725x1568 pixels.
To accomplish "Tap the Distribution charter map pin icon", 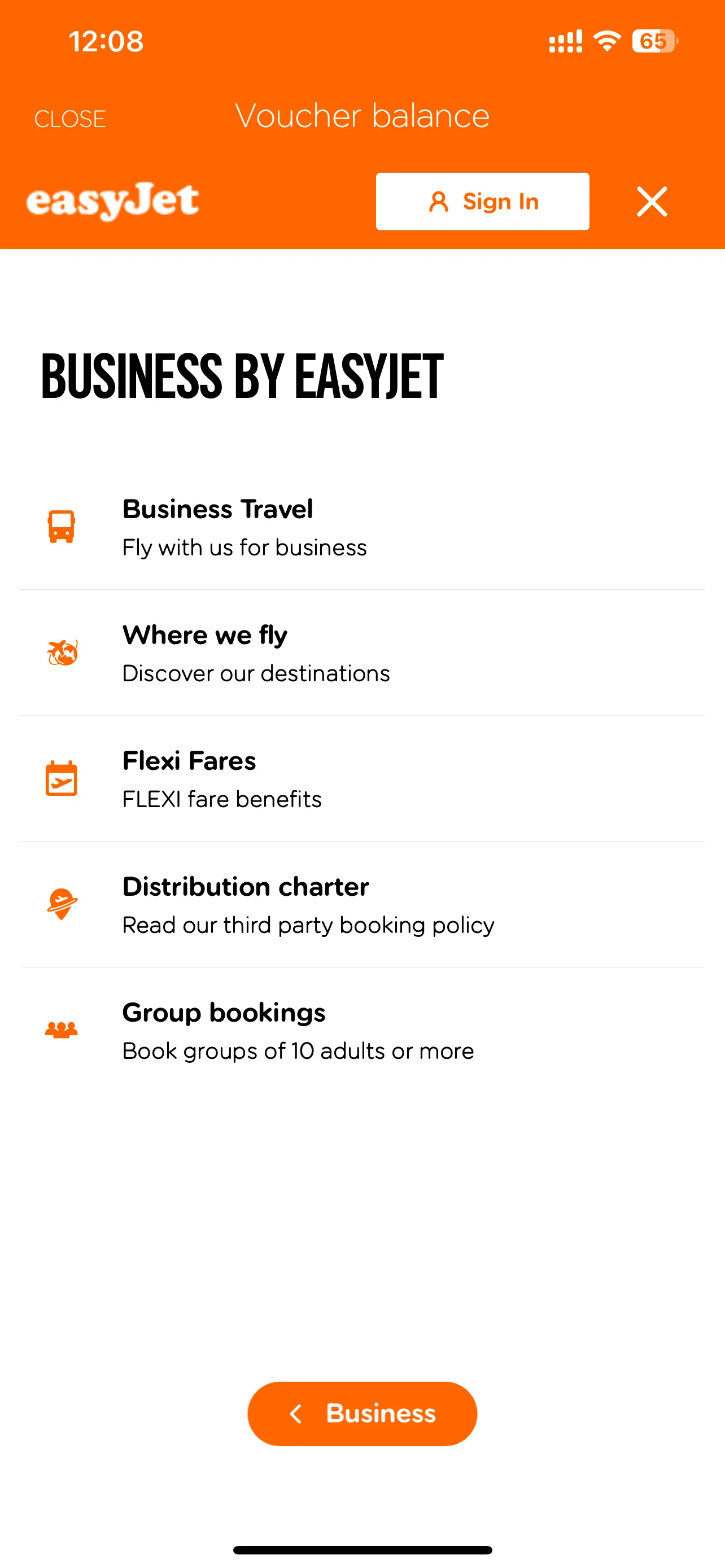I will pyautogui.click(x=62, y=904).
